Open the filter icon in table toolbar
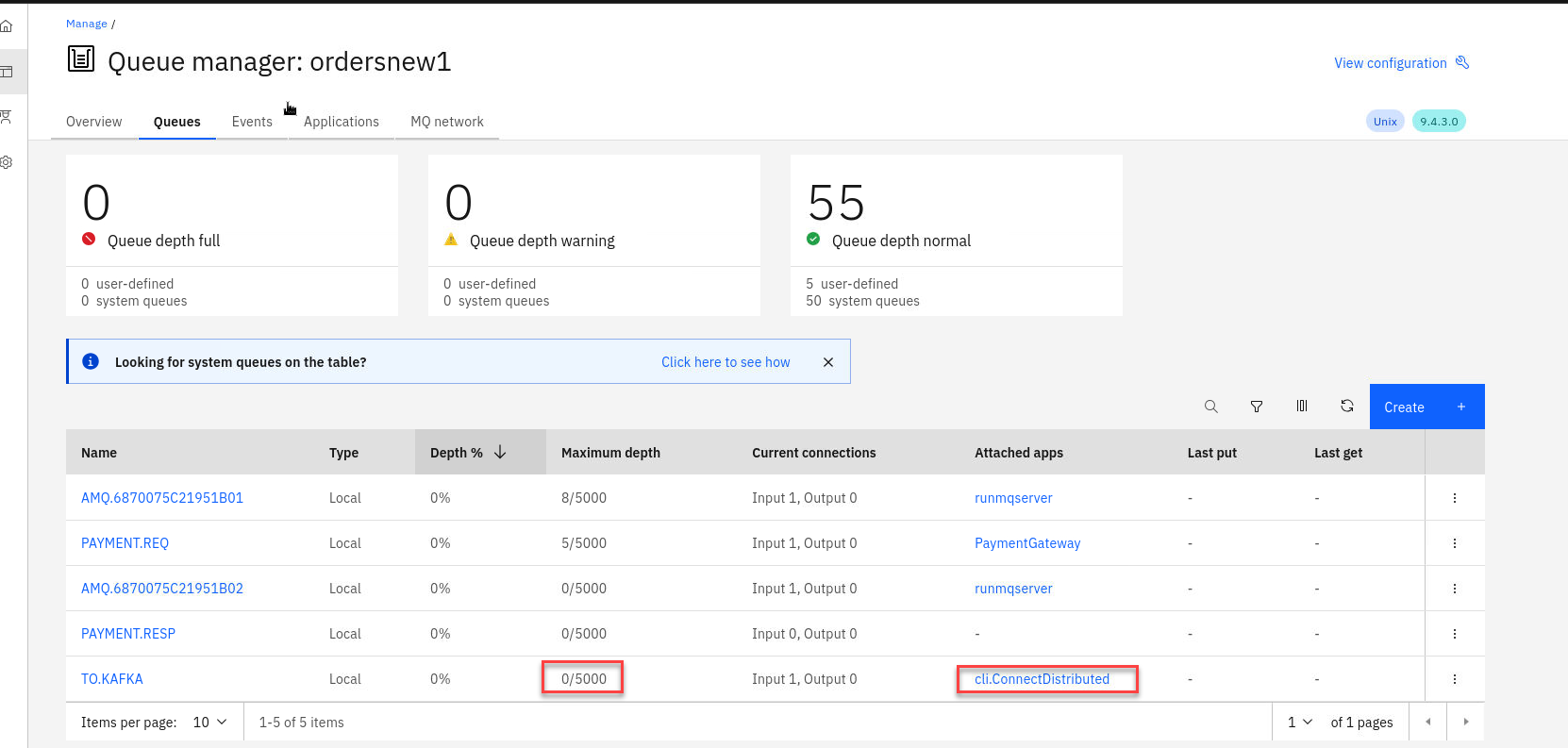The width and height of the screenshot is (1568, 748). (x=1256, y=407)
